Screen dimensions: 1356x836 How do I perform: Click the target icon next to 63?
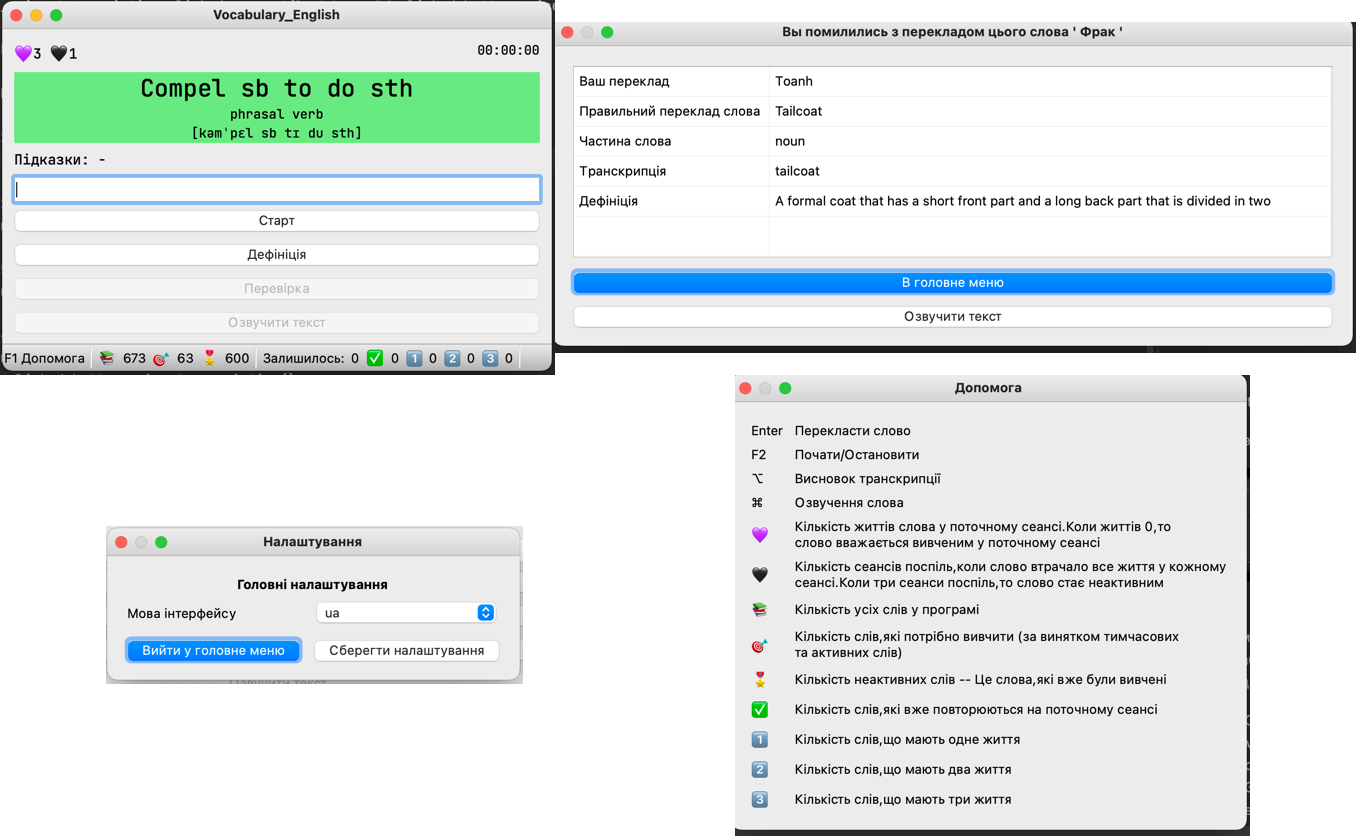[160, 358]
